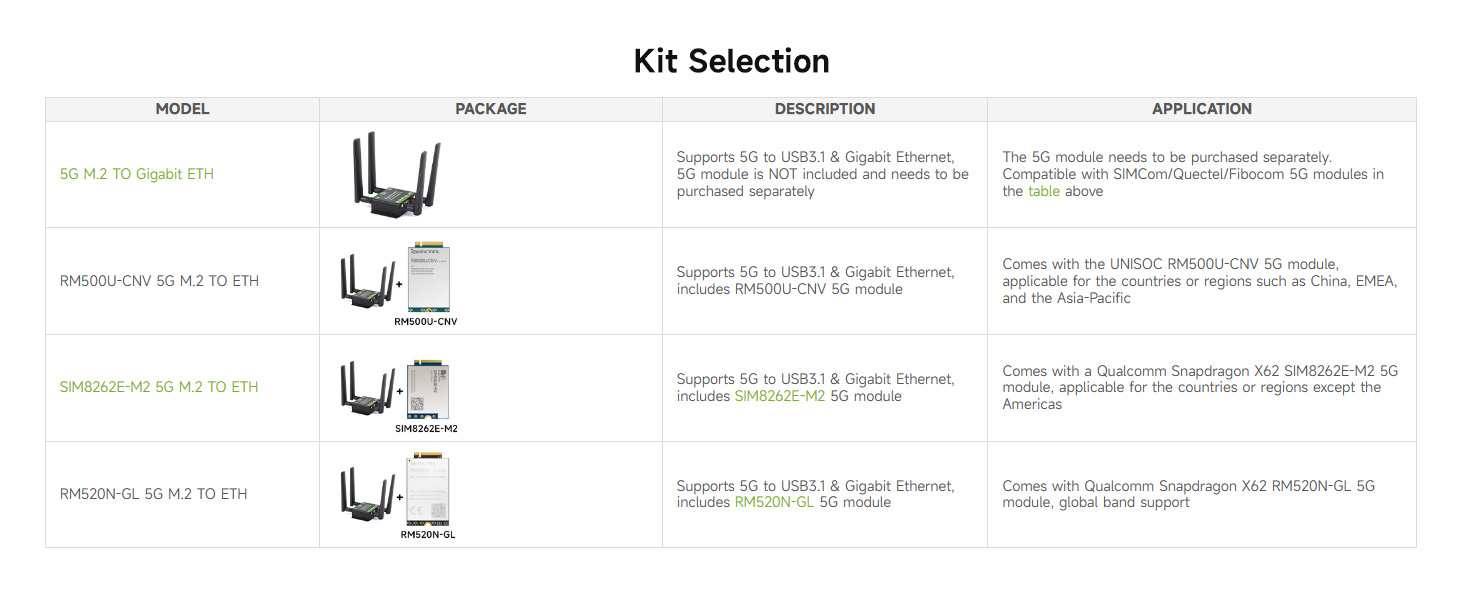
Task: Click the RM520N-GL module card image
Action: click(x=427, y=490)
